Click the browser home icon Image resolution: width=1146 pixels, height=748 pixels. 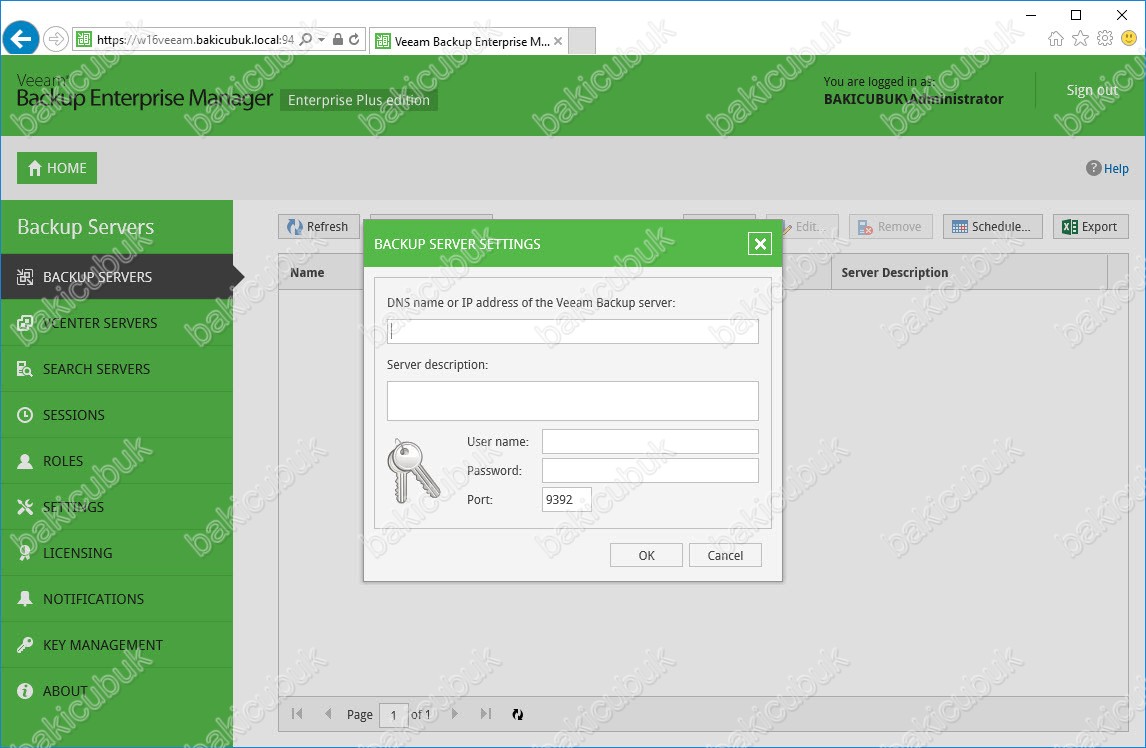[1055, 39]
